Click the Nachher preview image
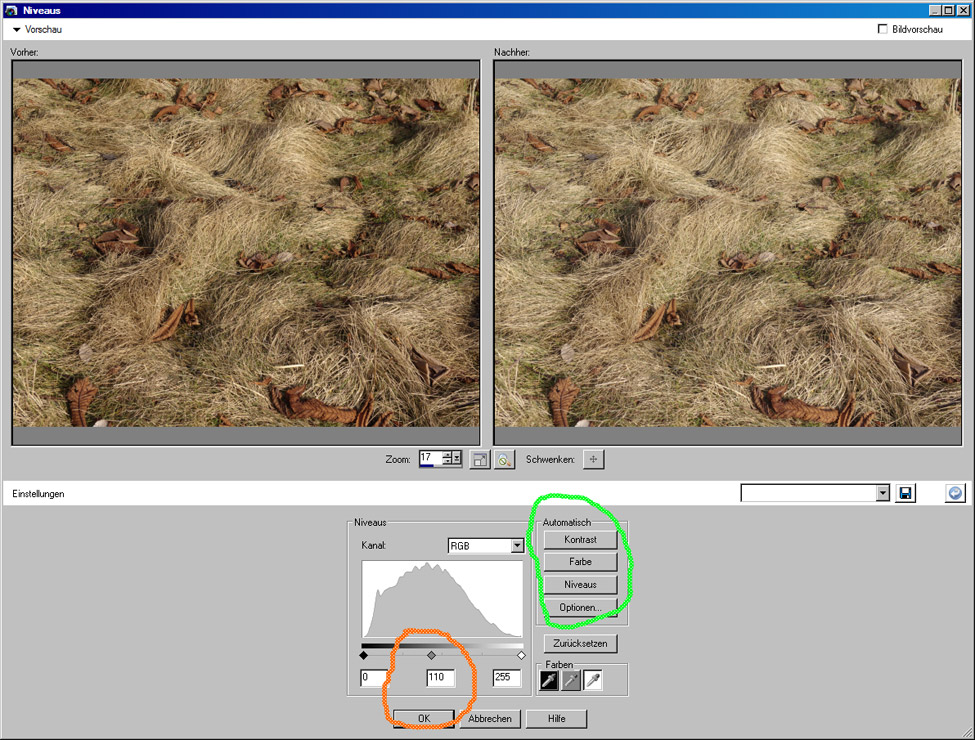 [728, 252]
